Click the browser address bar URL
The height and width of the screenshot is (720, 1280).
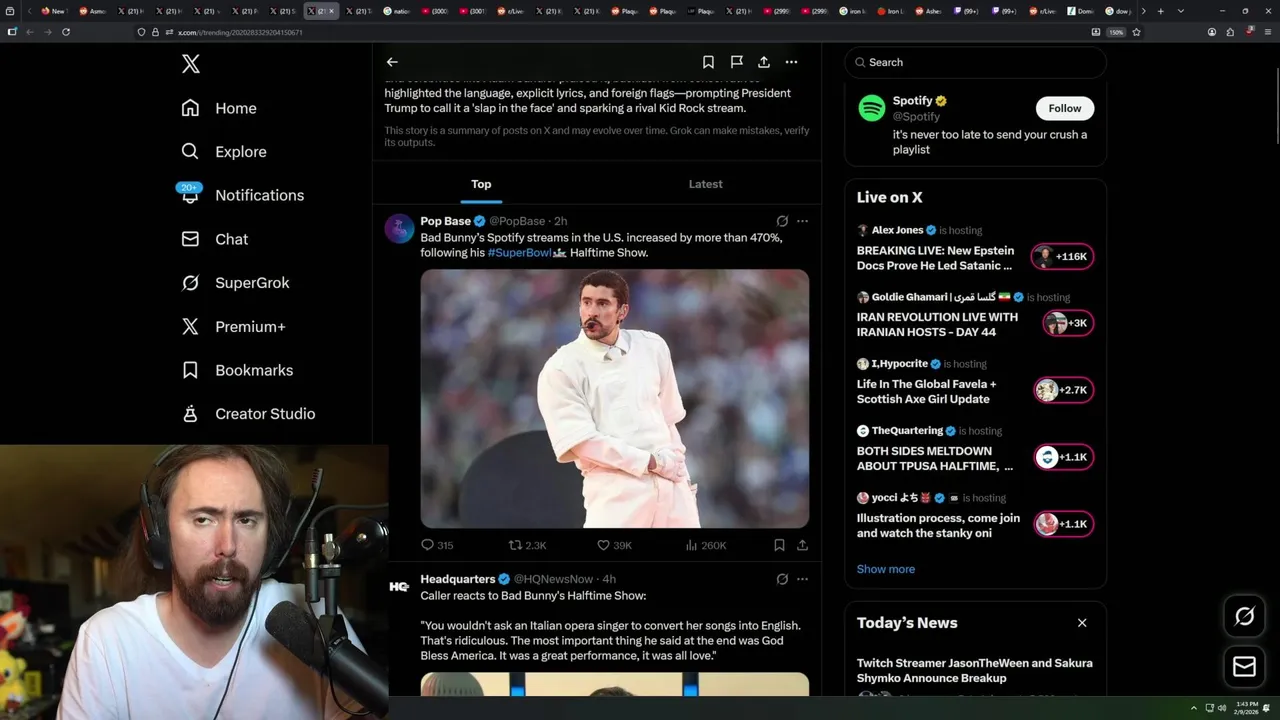tap(240, 32)
